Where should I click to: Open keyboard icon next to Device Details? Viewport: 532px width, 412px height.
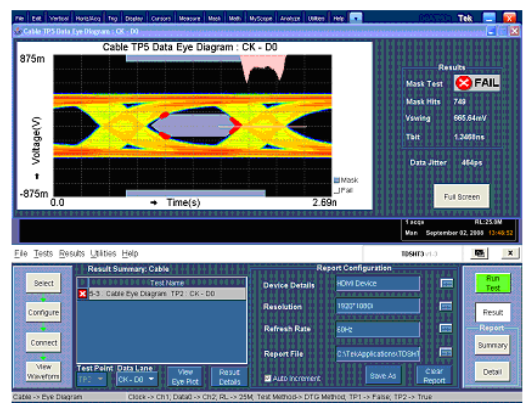(446, 283)
